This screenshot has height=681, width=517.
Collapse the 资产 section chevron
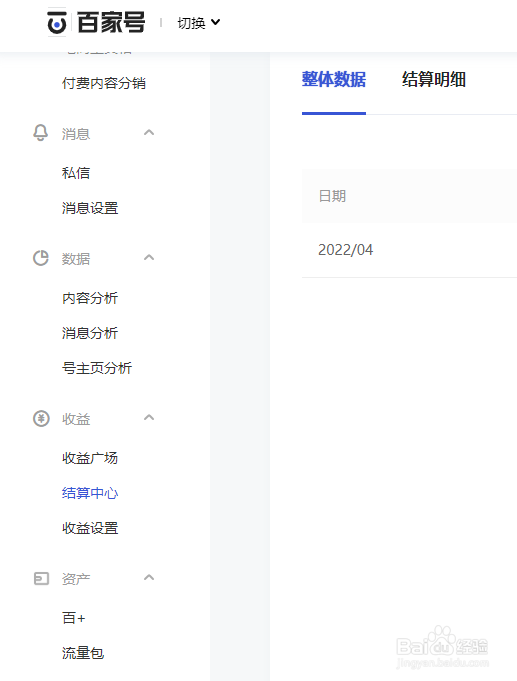click(149, 577)
